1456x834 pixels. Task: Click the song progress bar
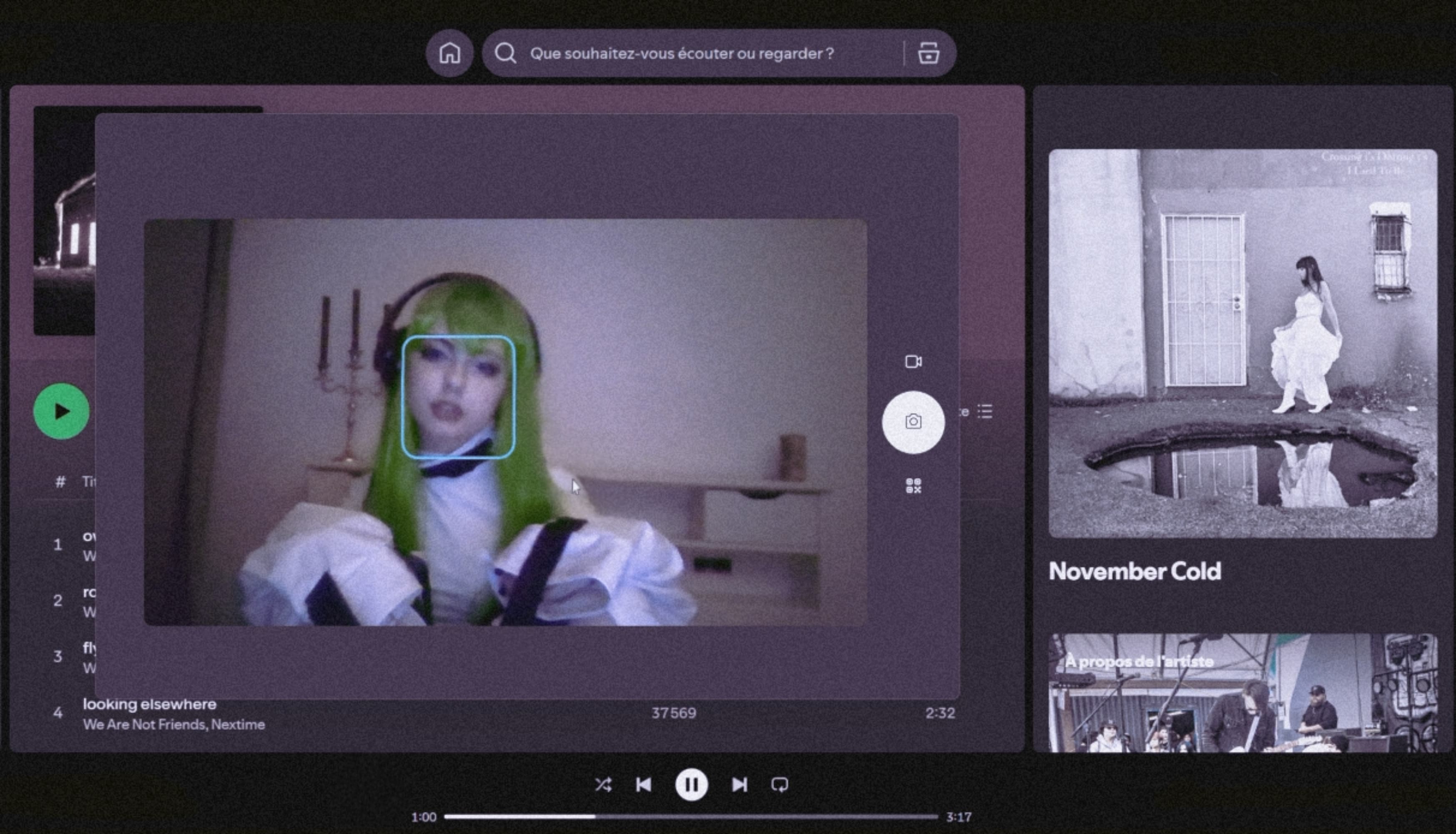tap(690, 817)
